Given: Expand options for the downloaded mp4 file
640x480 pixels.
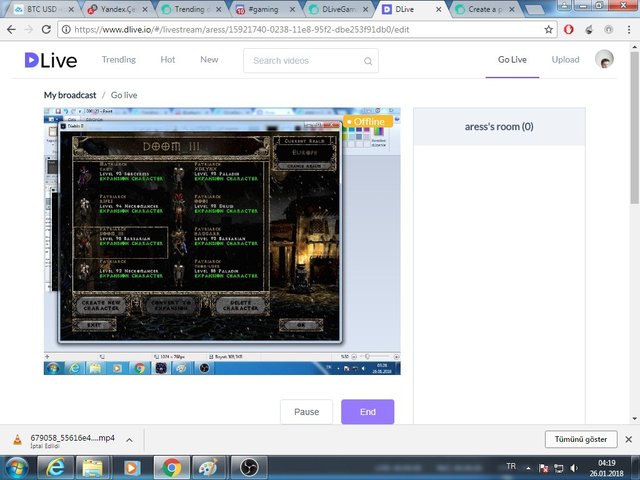Looking at the screenshot, I should coord(129,439).
